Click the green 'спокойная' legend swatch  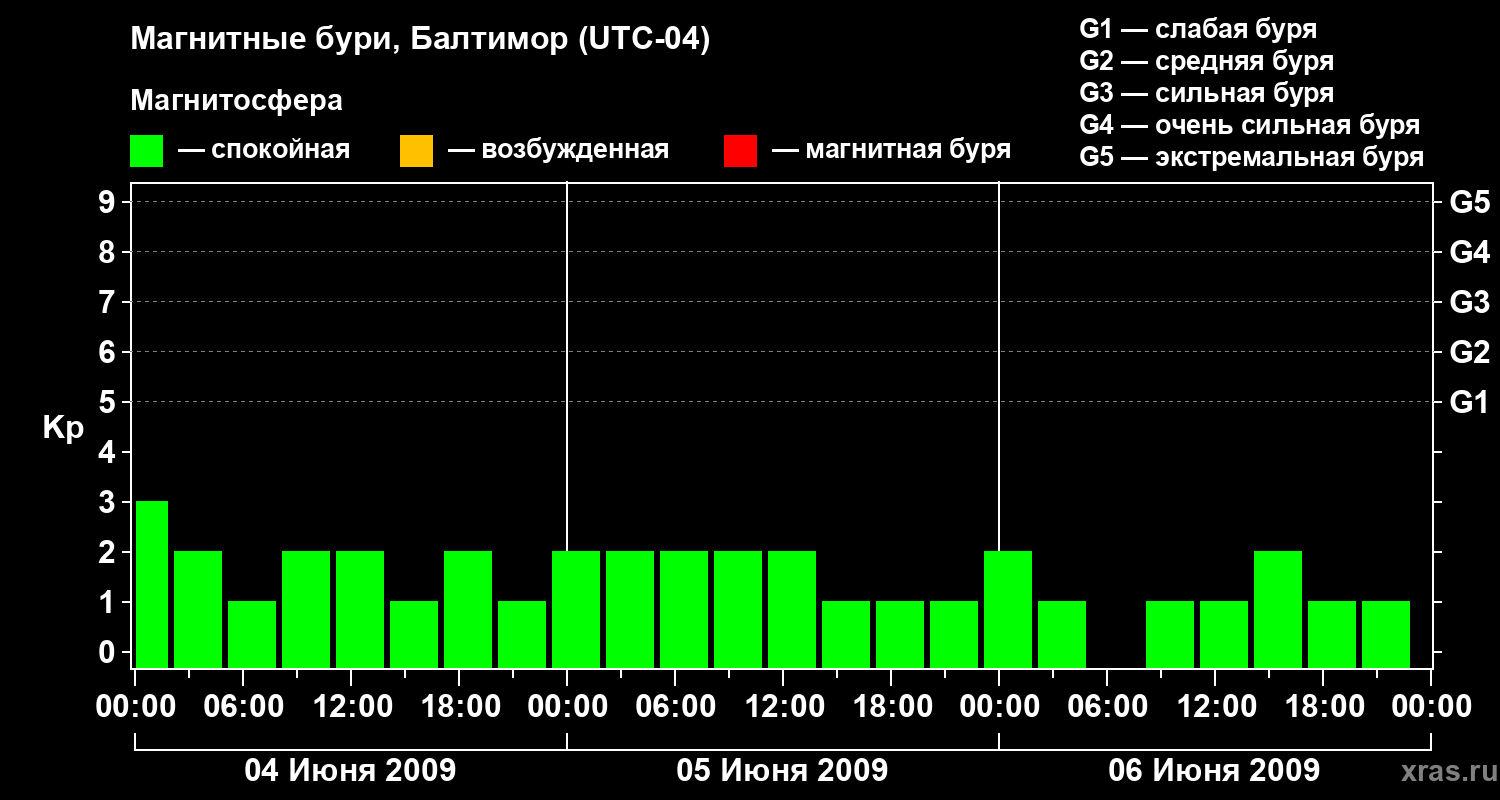tap(147, 151)
